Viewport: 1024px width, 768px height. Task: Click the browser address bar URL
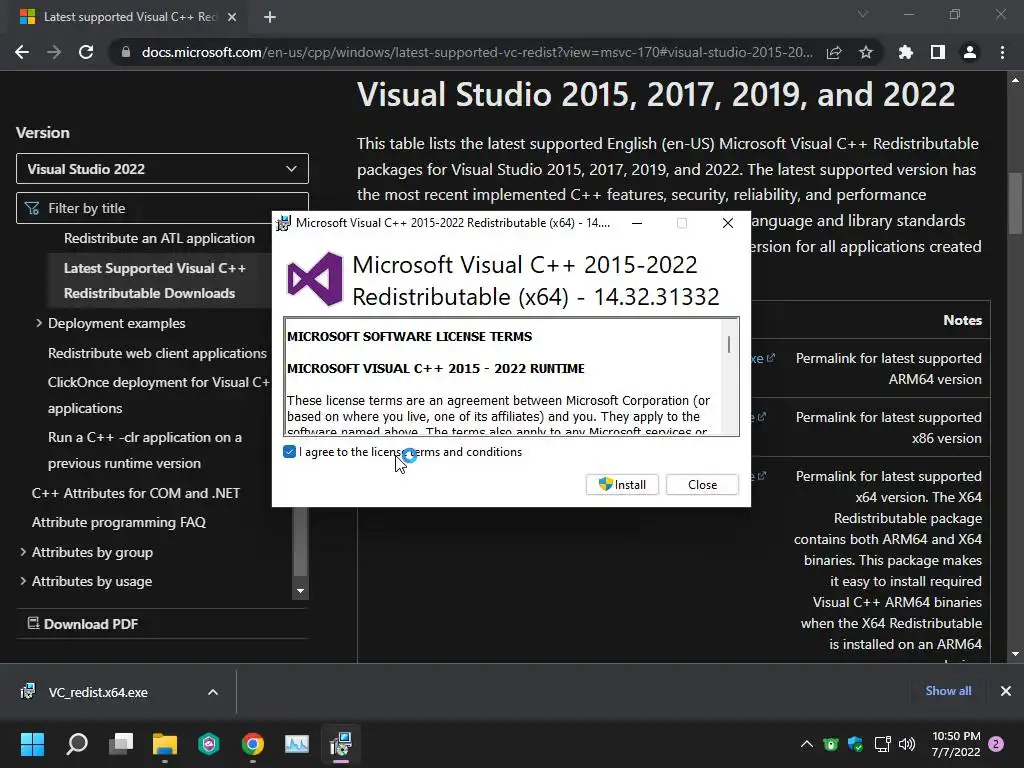(477, 52)
